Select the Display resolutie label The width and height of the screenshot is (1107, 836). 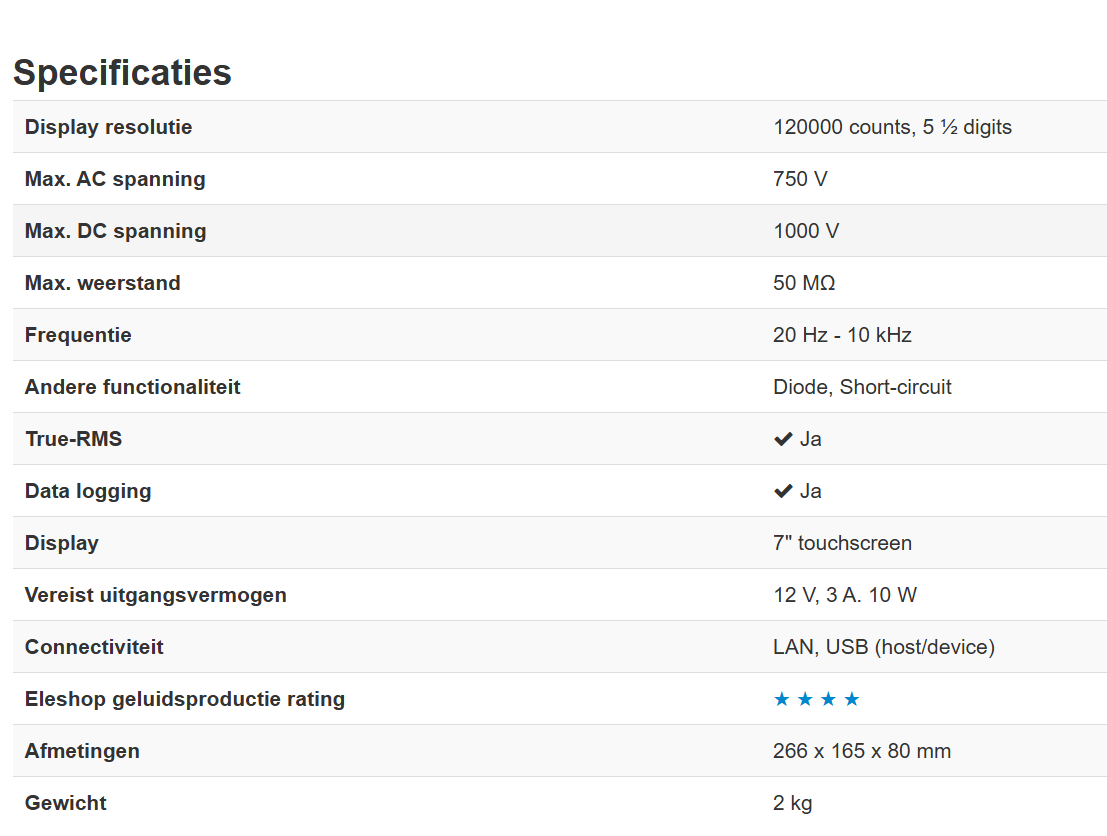click(109, 127)
